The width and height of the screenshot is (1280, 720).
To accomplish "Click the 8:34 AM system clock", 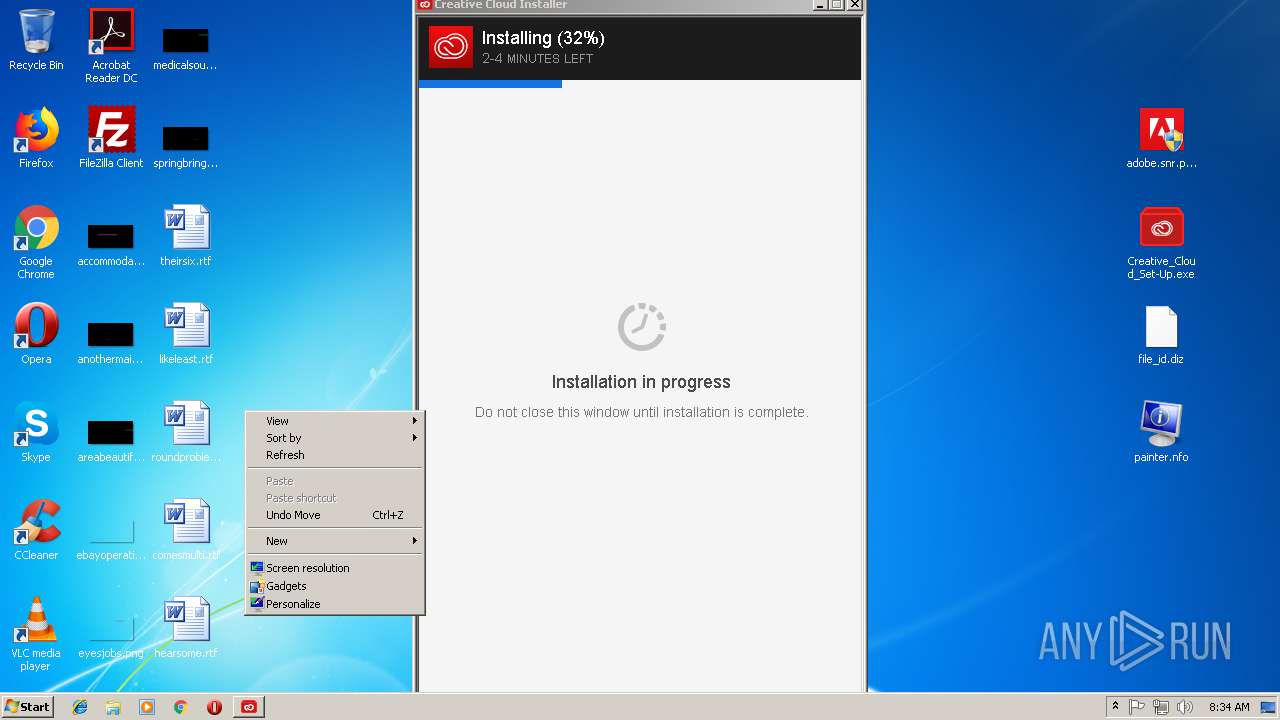I will click(1228, 707).
